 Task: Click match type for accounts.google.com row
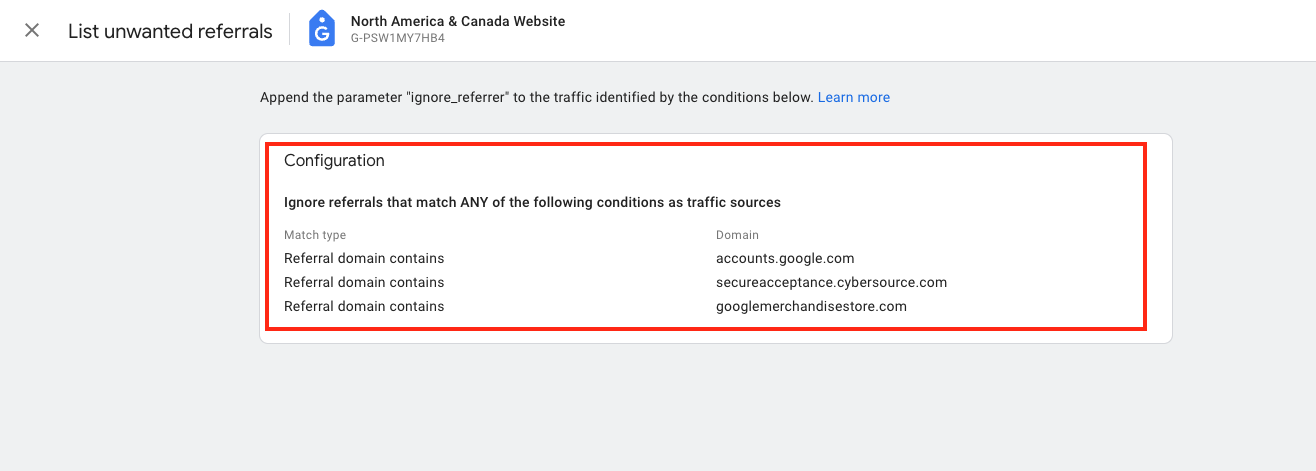(364, 258)
